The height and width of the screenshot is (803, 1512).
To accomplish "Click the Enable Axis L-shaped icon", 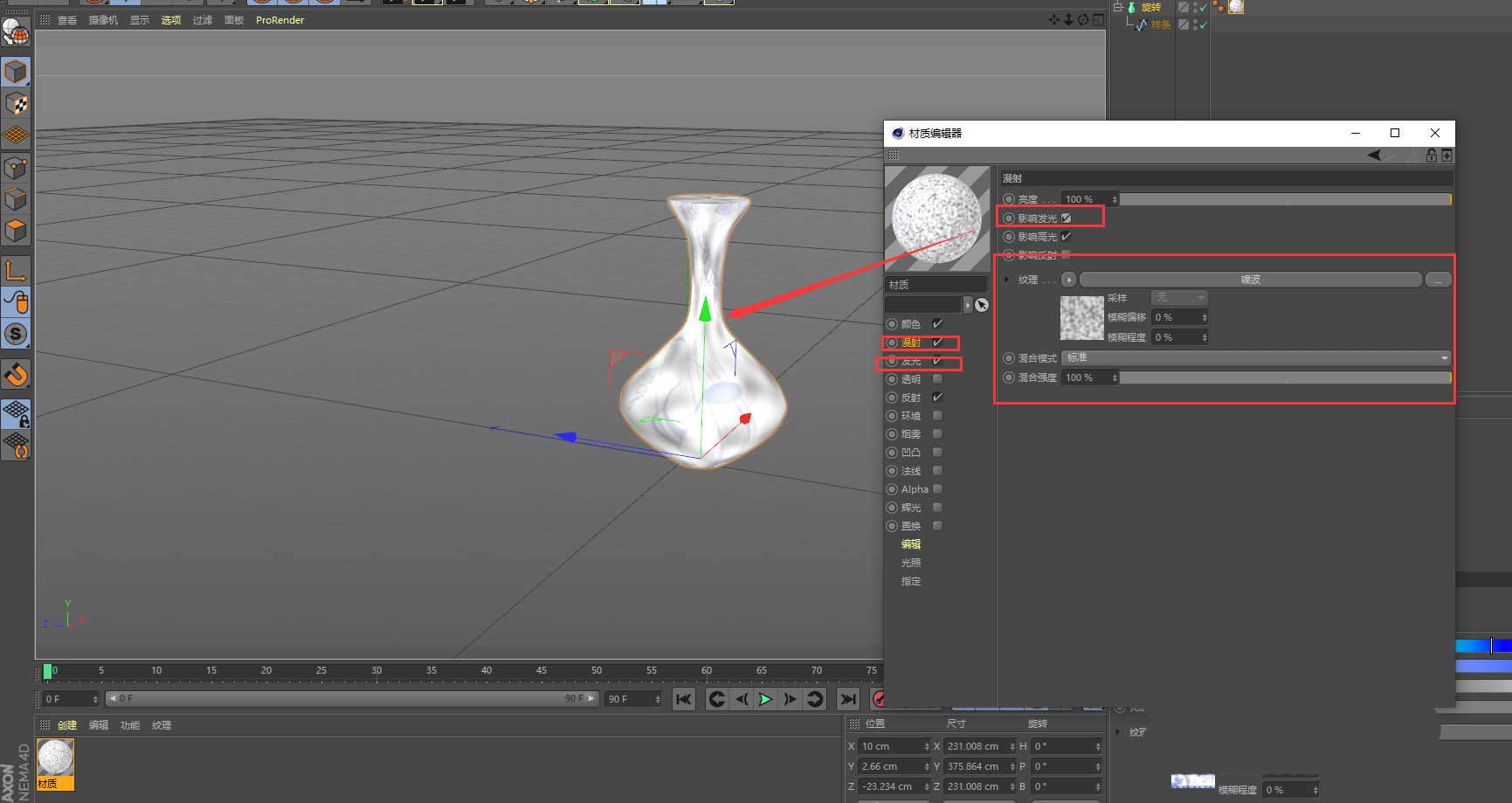I will (16, 271).
